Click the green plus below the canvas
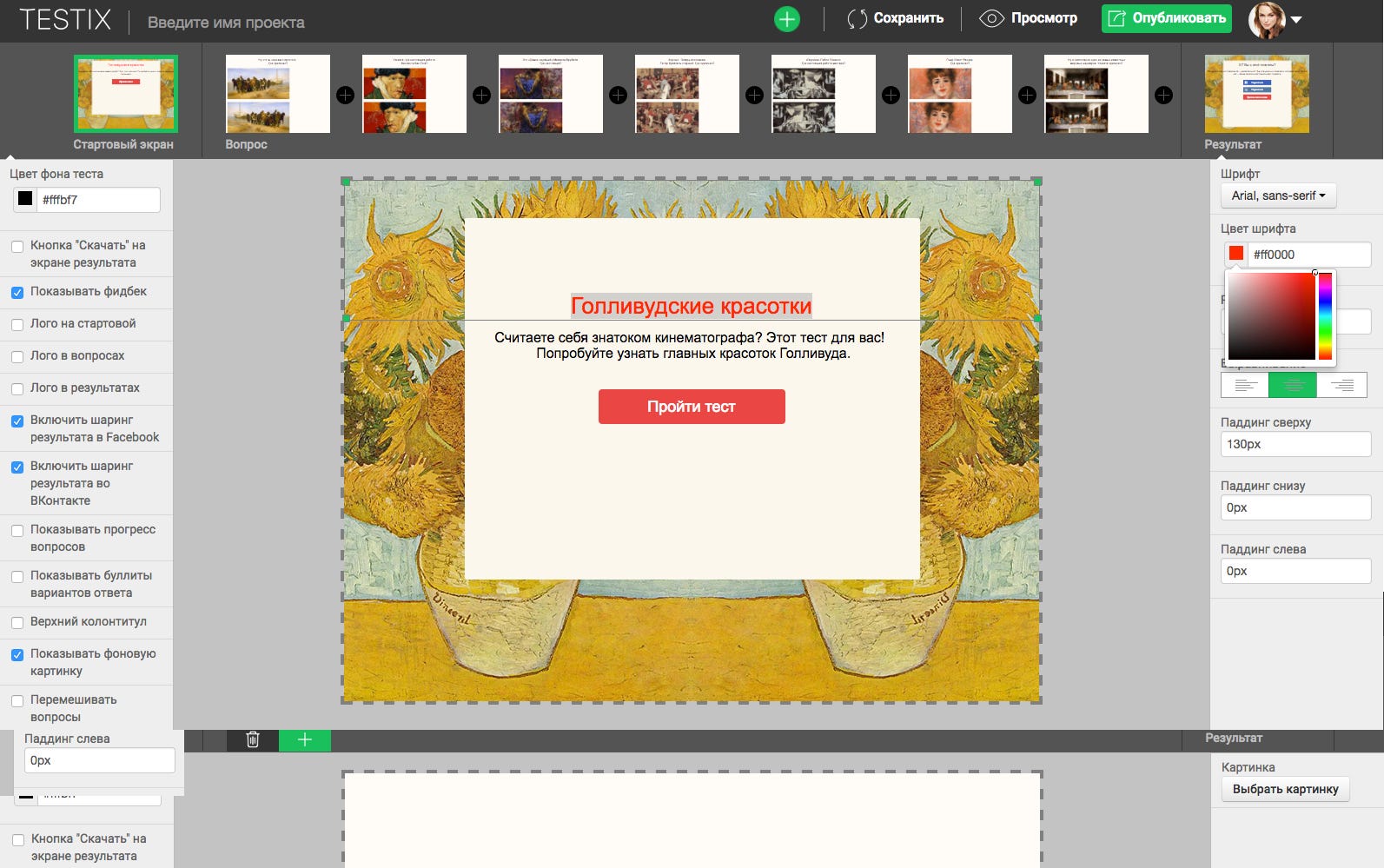This screenshot has width=1384, height=868. click(305, 739)
